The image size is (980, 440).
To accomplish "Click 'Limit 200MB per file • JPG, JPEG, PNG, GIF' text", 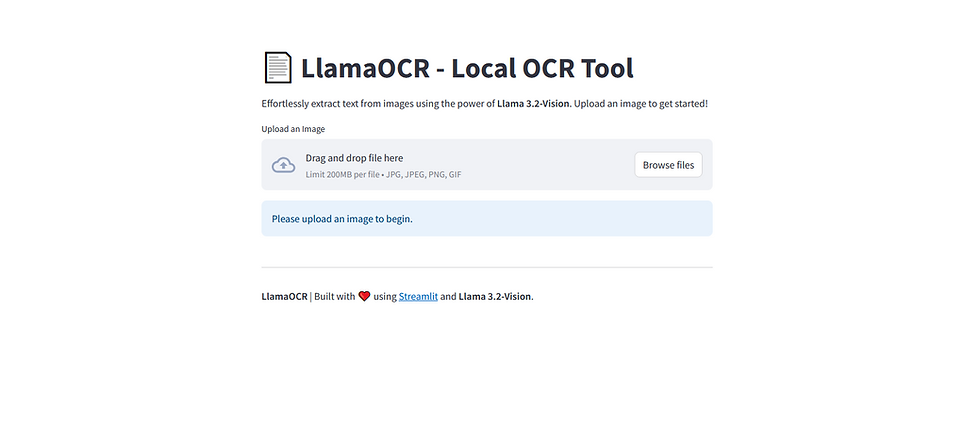I will (x=383, y=174).
